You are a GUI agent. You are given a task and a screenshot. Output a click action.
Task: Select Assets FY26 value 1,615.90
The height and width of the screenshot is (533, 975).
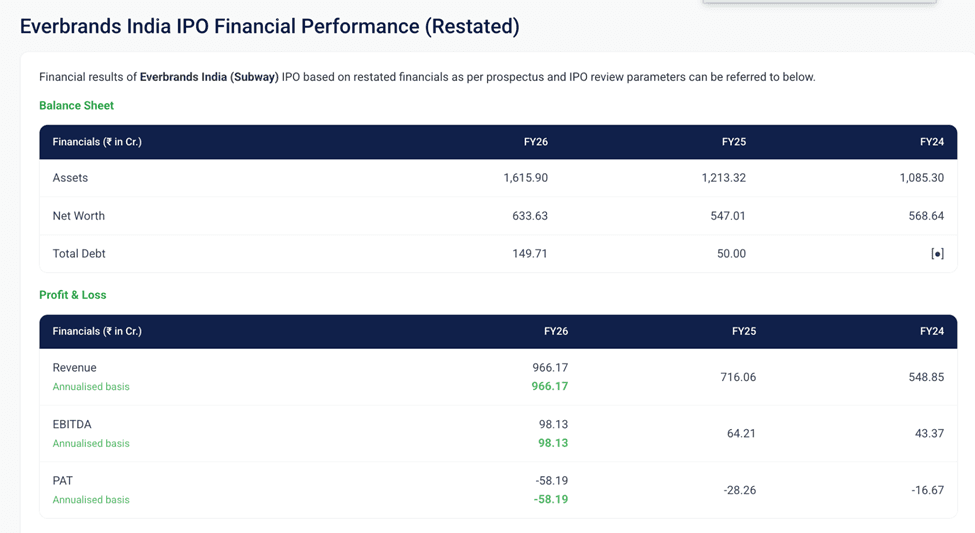tap(525, 178)
